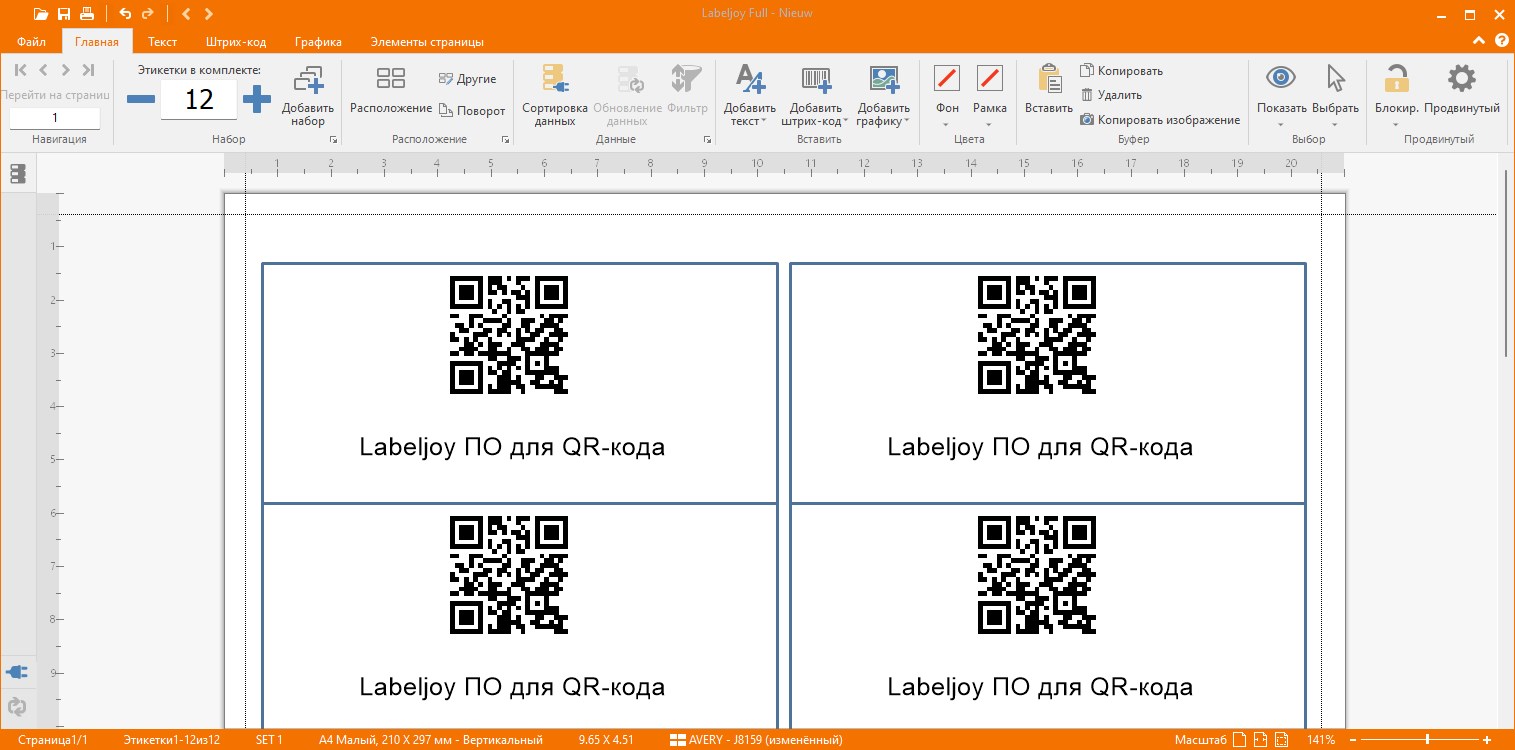Go back with the title bar left chevron
This screenshot has height=750, width=1515.
186,14
